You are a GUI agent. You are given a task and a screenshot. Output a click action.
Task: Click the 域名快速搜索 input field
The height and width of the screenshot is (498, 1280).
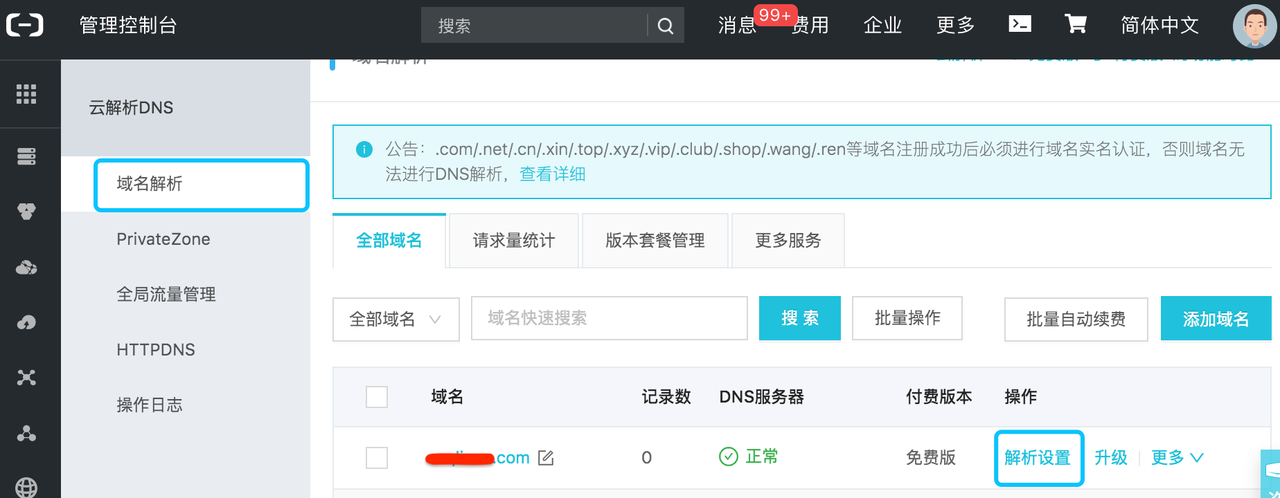click(609, 319)
